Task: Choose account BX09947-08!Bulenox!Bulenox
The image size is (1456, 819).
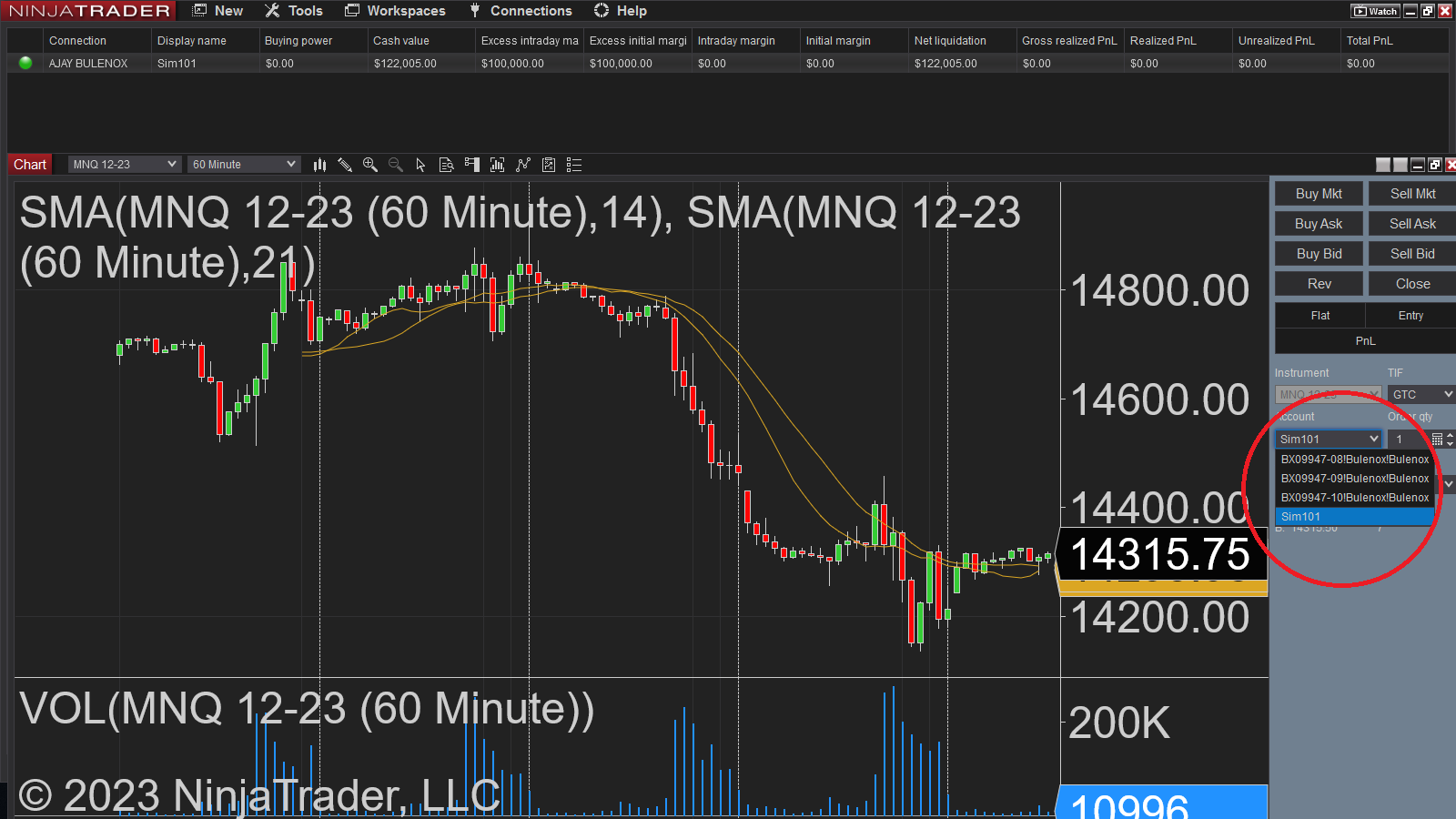Action: [x=1355, y=460]
